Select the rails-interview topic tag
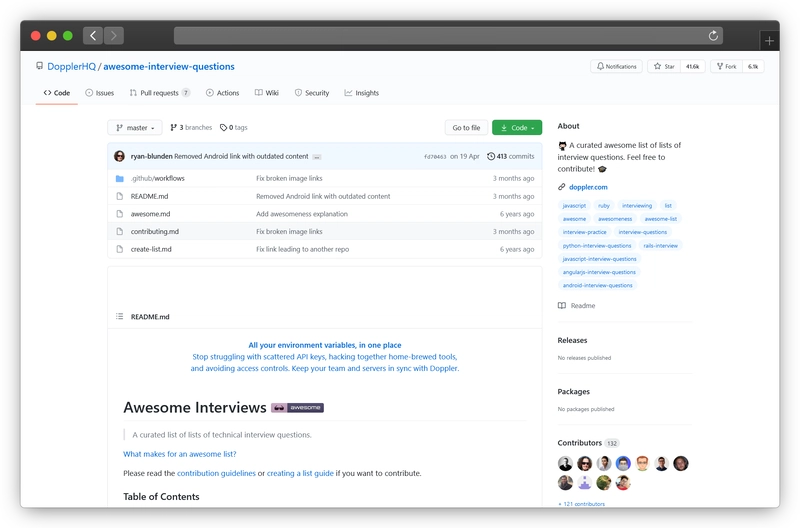The width and height of the screenshot is (800, 528). [x=660, y=246]
